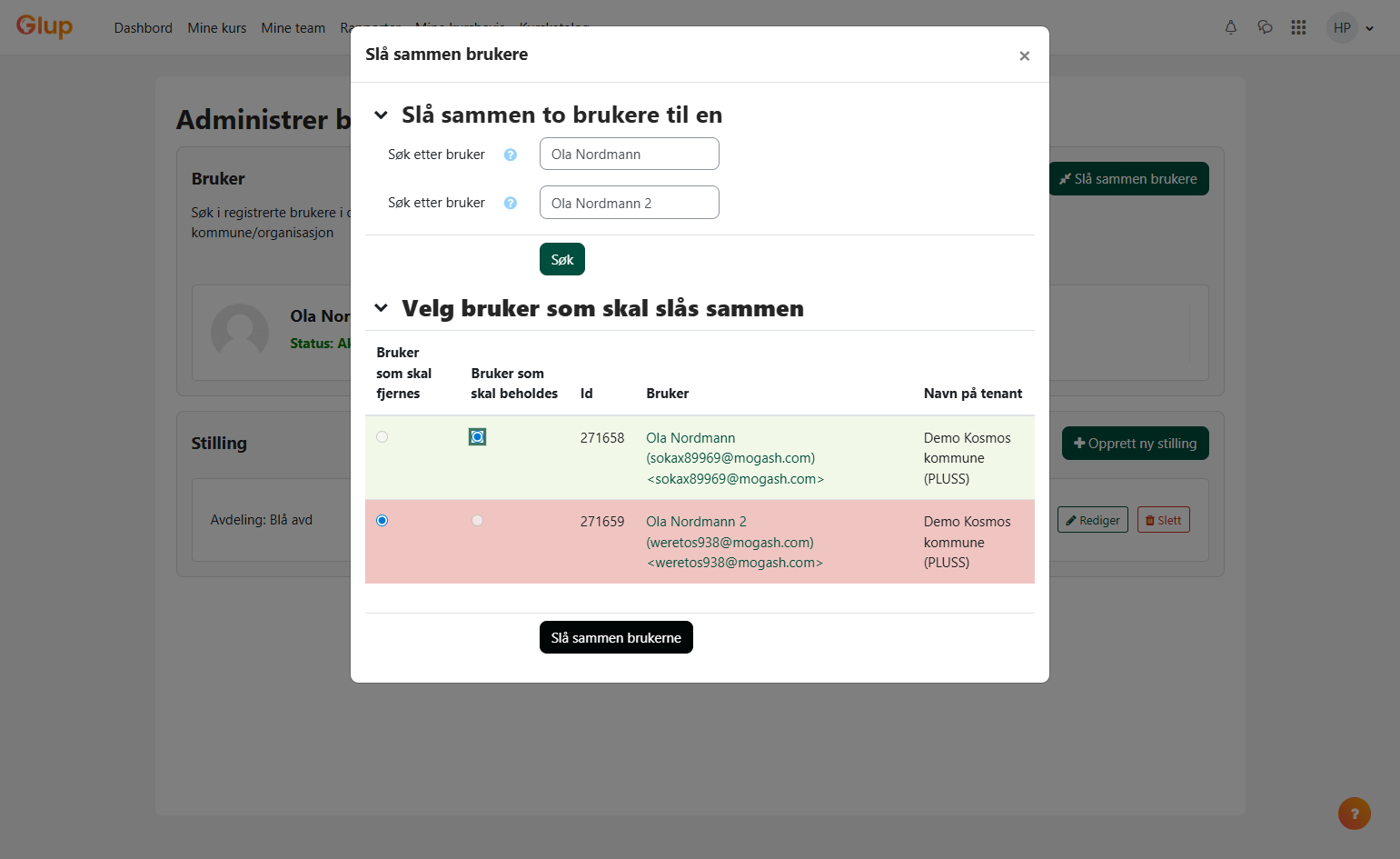
Task: Select remove radio for Ola Nordmann 2
Action: click(382, 521)
